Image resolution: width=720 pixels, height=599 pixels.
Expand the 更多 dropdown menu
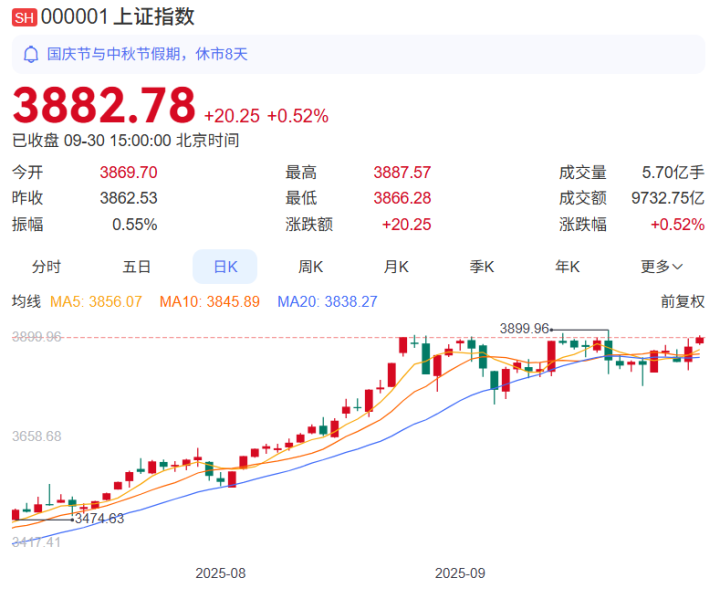662,266
